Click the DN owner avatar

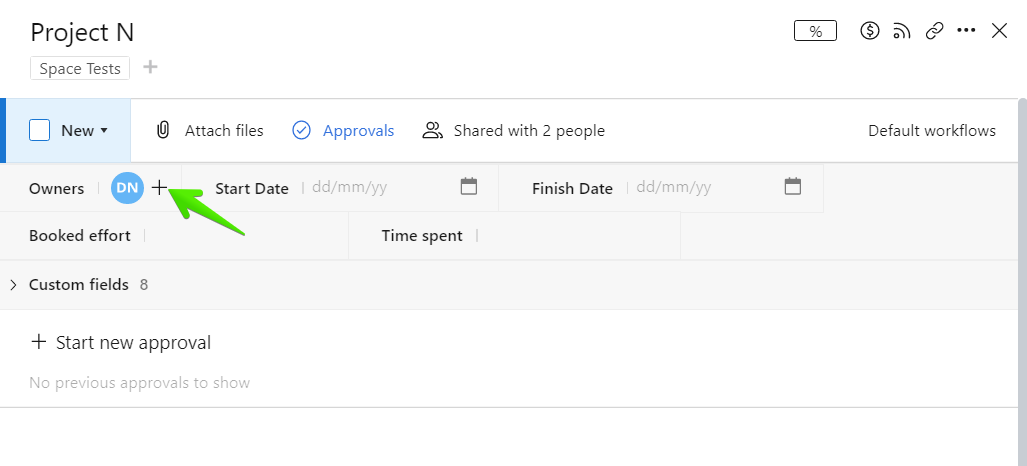click(x=127, y=188)
